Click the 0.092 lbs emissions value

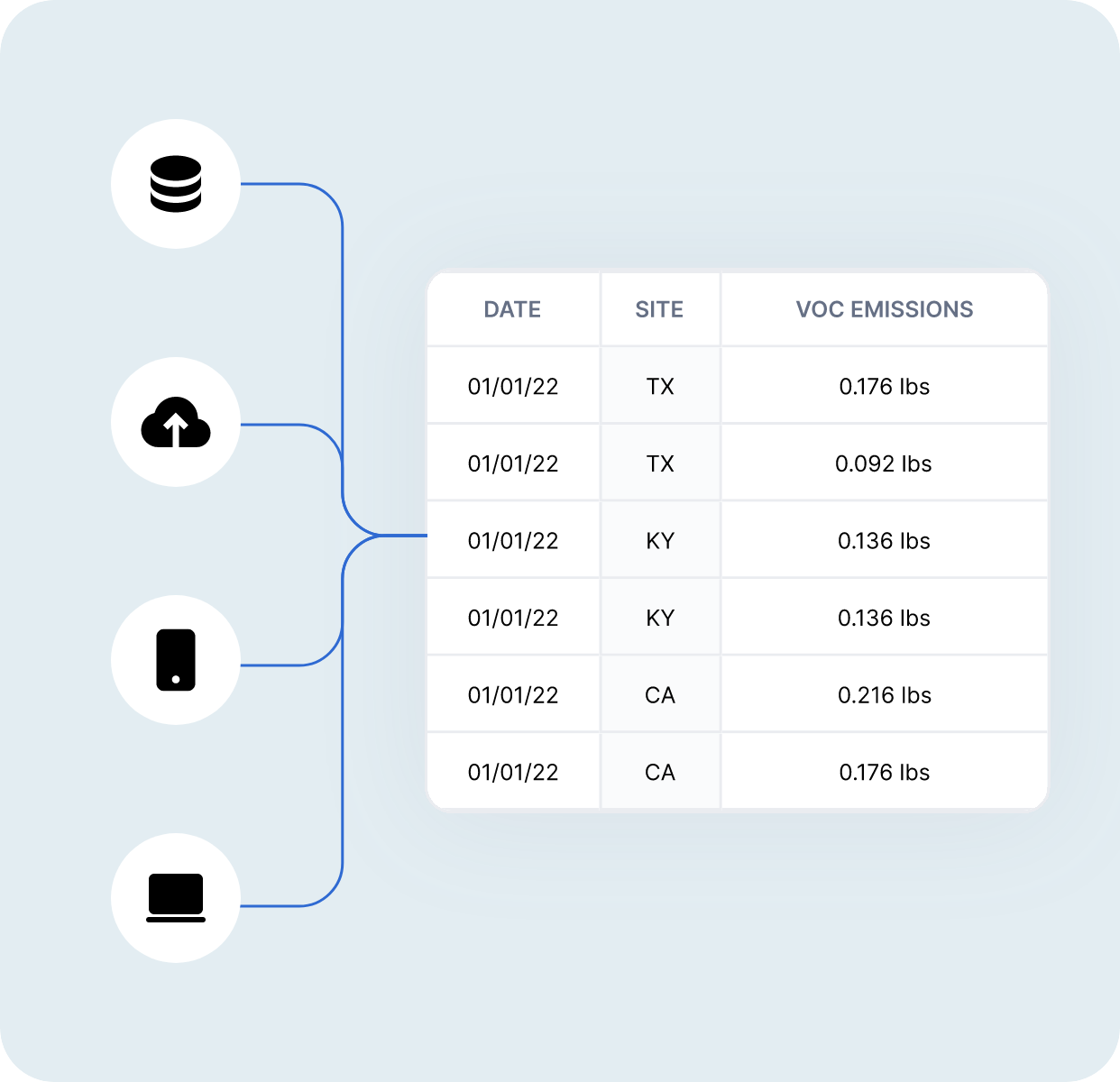tap(884, 463)
